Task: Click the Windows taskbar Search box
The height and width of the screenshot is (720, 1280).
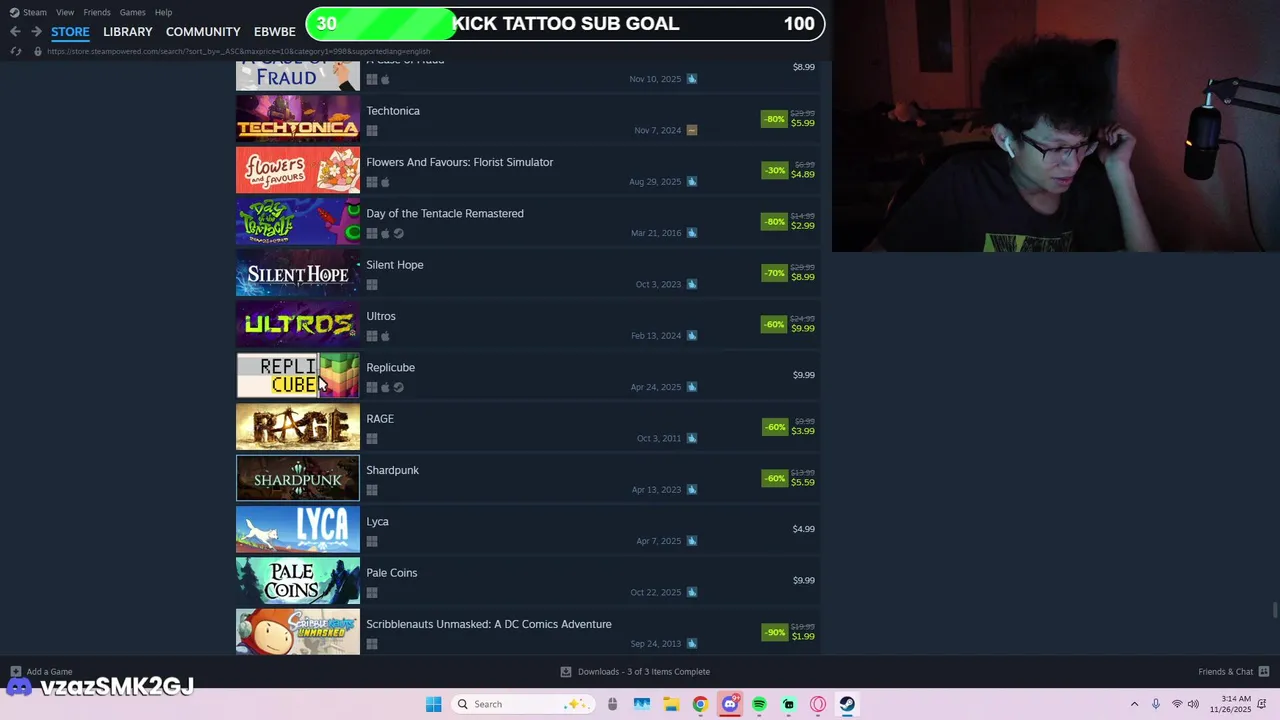Action: (522, 704)
